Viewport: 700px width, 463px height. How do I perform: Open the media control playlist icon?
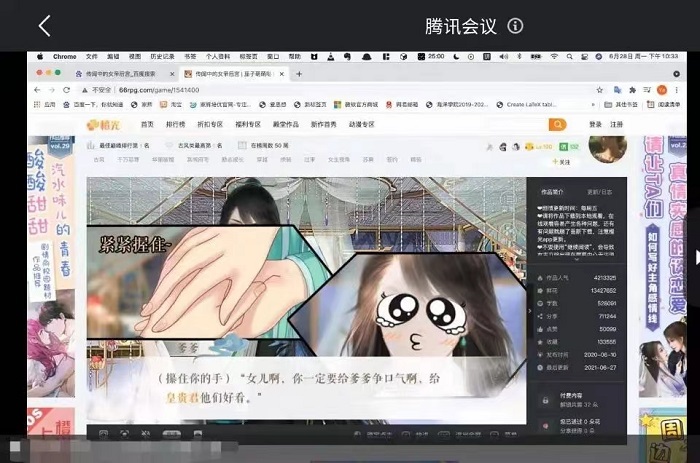[x=647, y=90]
